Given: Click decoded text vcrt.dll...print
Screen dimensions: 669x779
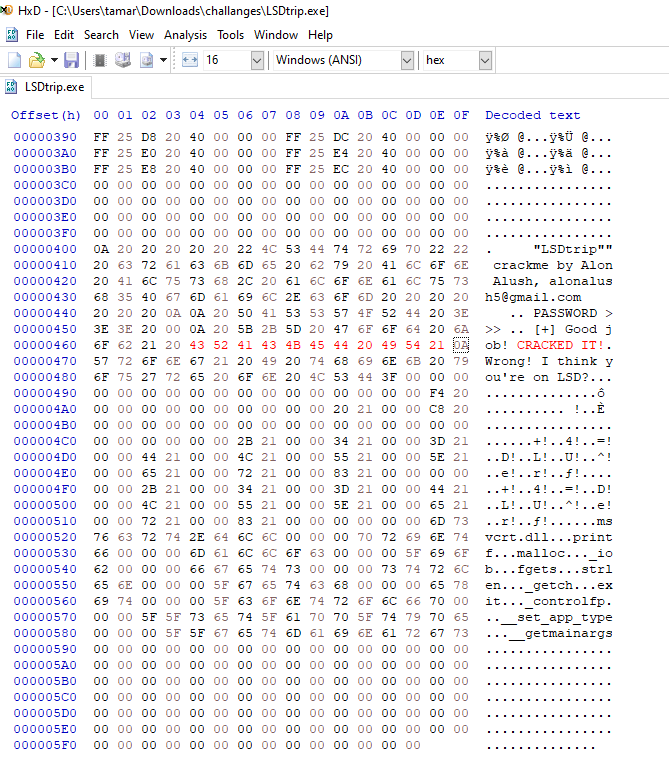Looking at the screenshot, I should click(549, 538).
